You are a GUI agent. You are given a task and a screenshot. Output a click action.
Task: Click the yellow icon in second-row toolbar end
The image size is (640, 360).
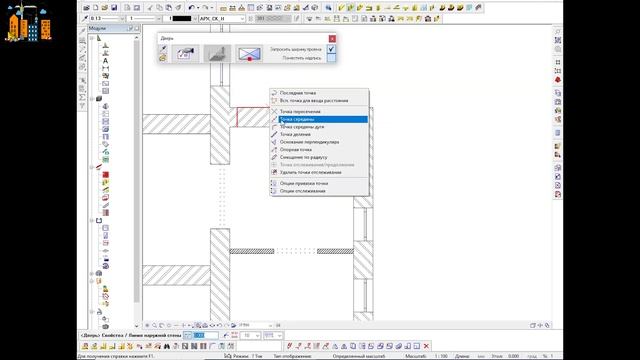pos(437,19)
